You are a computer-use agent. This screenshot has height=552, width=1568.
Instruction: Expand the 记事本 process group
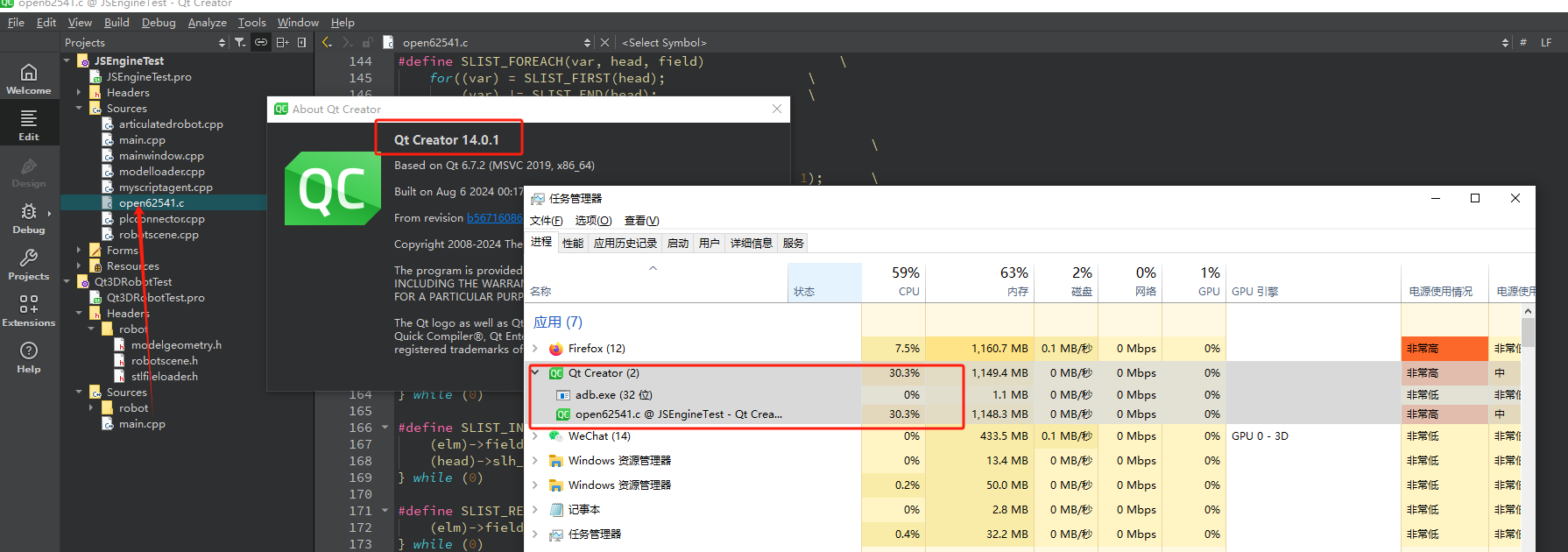coord(535,510)
